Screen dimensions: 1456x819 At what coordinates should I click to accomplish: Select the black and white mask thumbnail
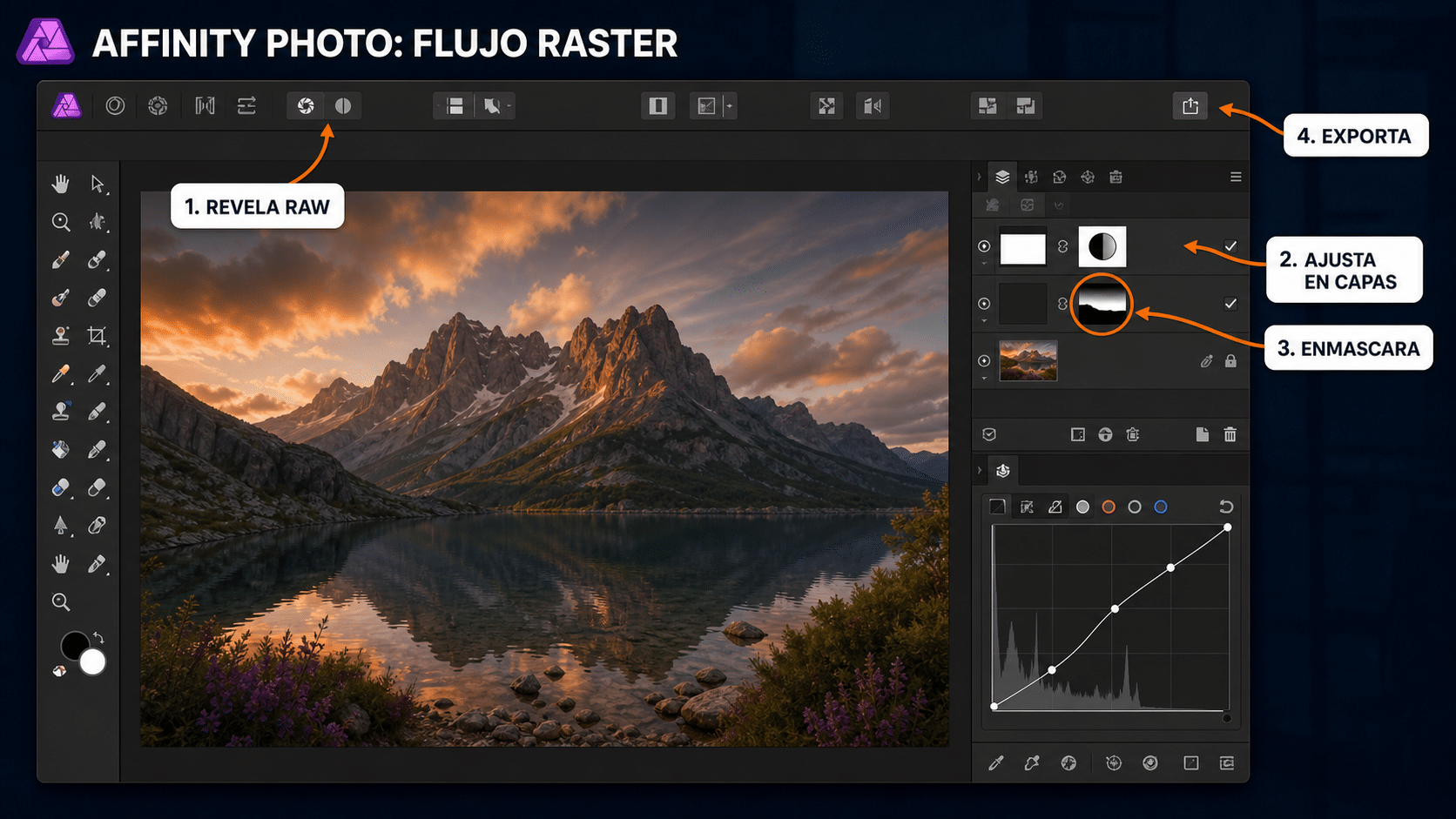click(1102, 304)
